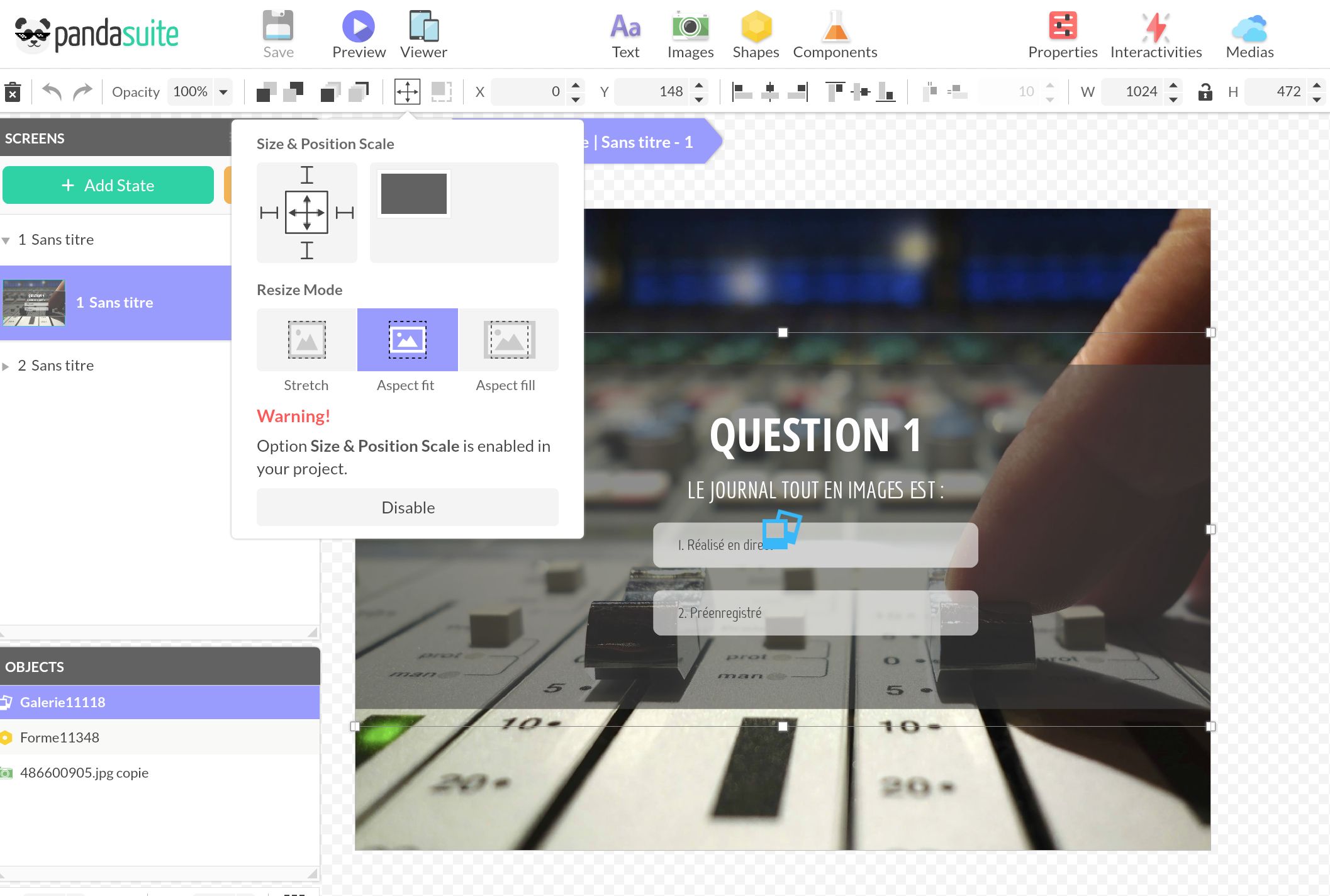Image resolution: width=1330 pixels, height=896 pixels.
Task: Click the X position input field
Action: 528,92
